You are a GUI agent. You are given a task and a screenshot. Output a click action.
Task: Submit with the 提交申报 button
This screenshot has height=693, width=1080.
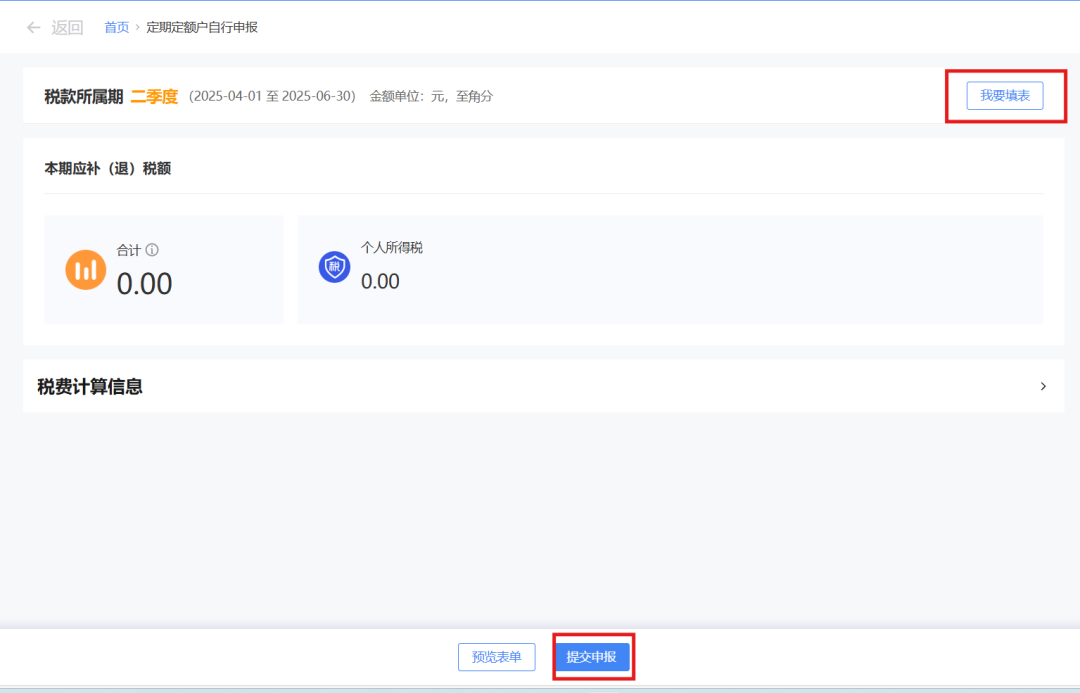click(591, 657)
